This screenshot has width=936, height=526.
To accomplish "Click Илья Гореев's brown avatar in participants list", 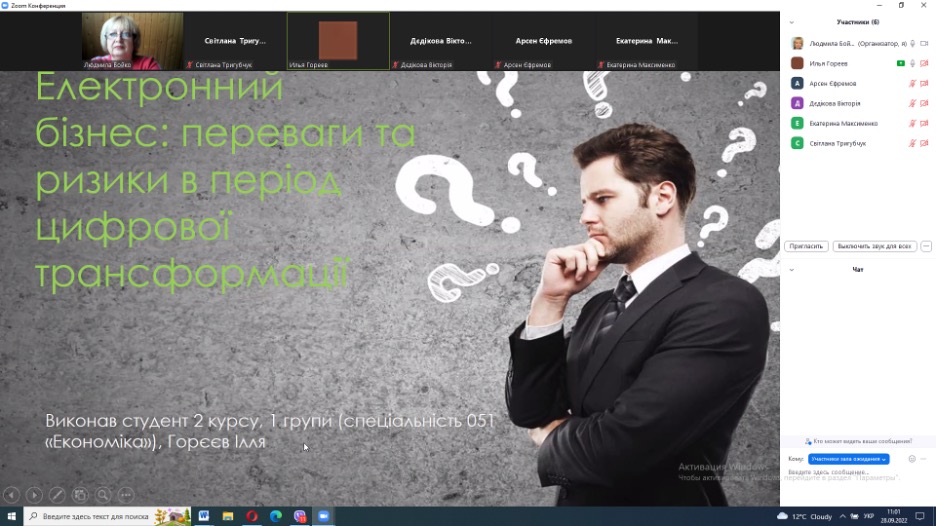I will pos(797,63).
